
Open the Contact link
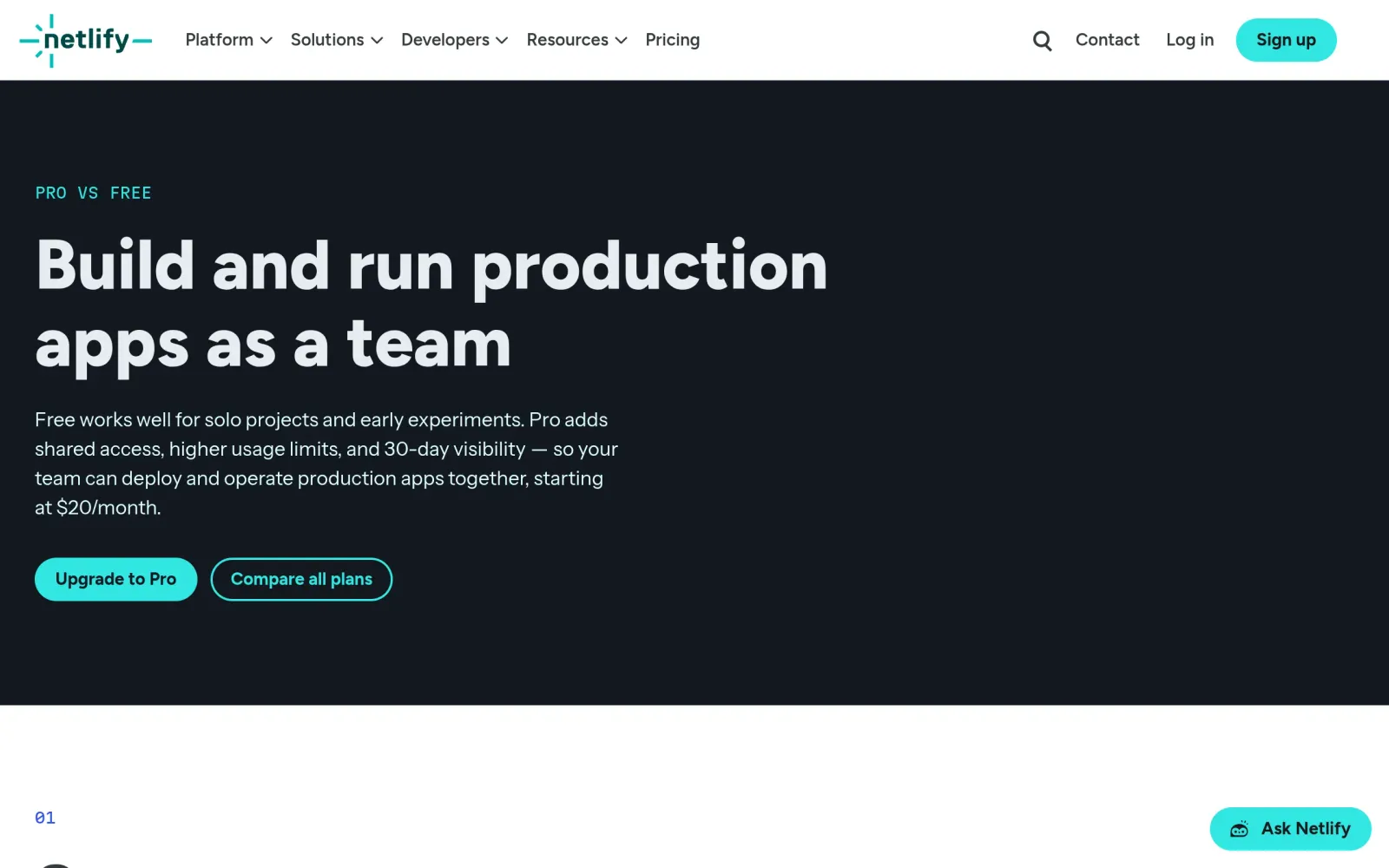pos(1107,40)
